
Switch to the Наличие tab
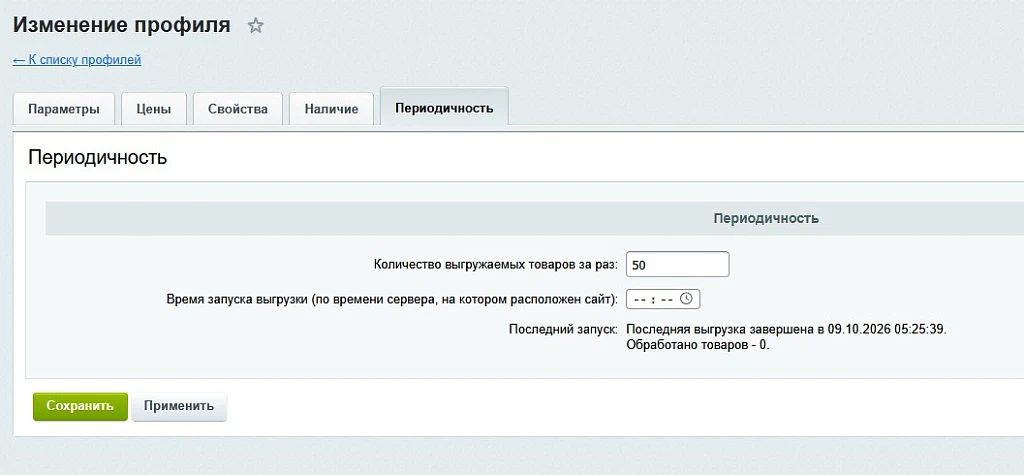pos(331,109)
